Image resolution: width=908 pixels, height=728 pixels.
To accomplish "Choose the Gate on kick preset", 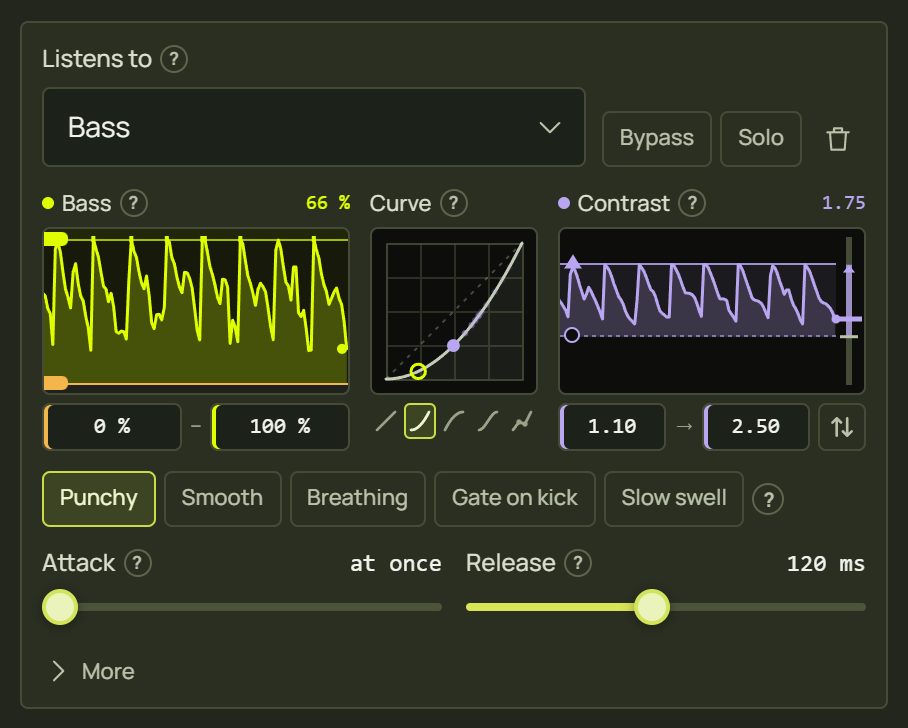I will [515, 499].
